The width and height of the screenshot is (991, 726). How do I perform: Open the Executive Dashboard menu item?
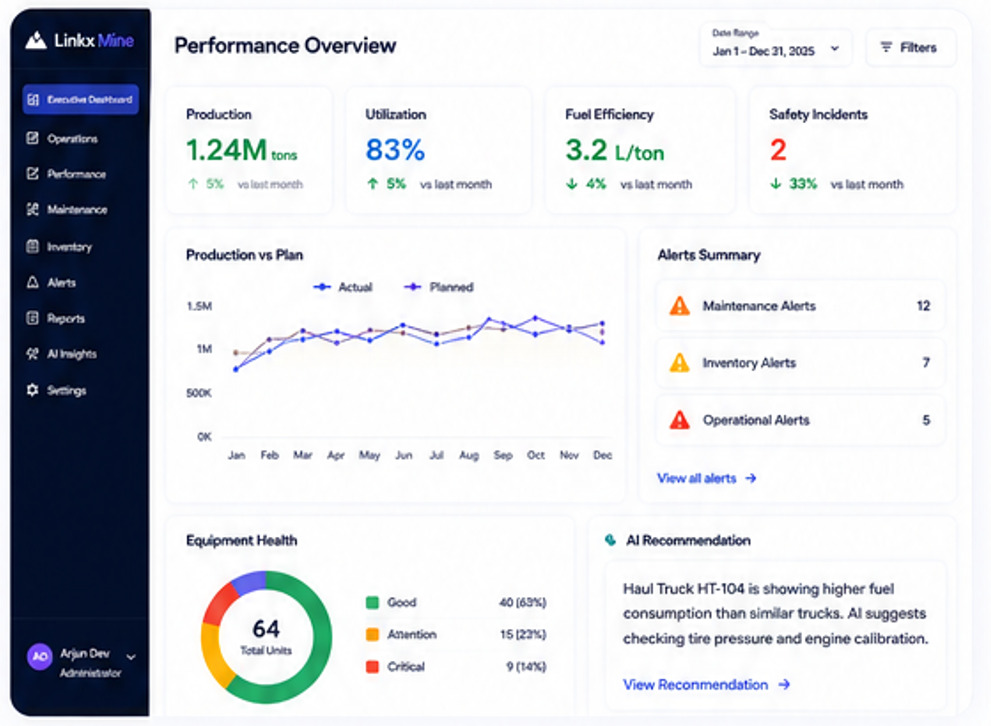[81, 100]
